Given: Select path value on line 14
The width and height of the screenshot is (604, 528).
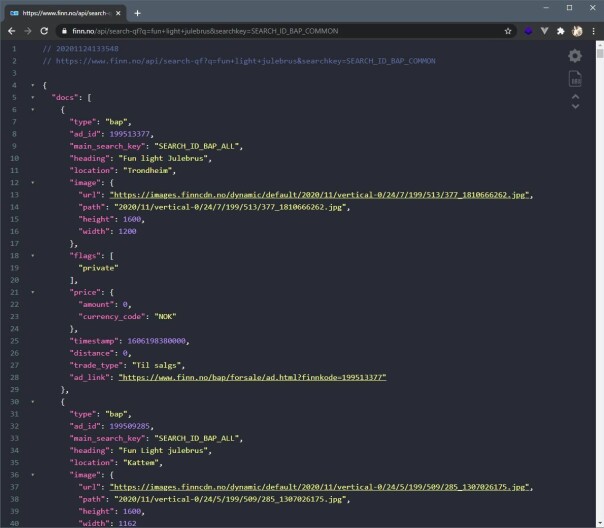Looking at the screenshot, I should click(228, 207).
